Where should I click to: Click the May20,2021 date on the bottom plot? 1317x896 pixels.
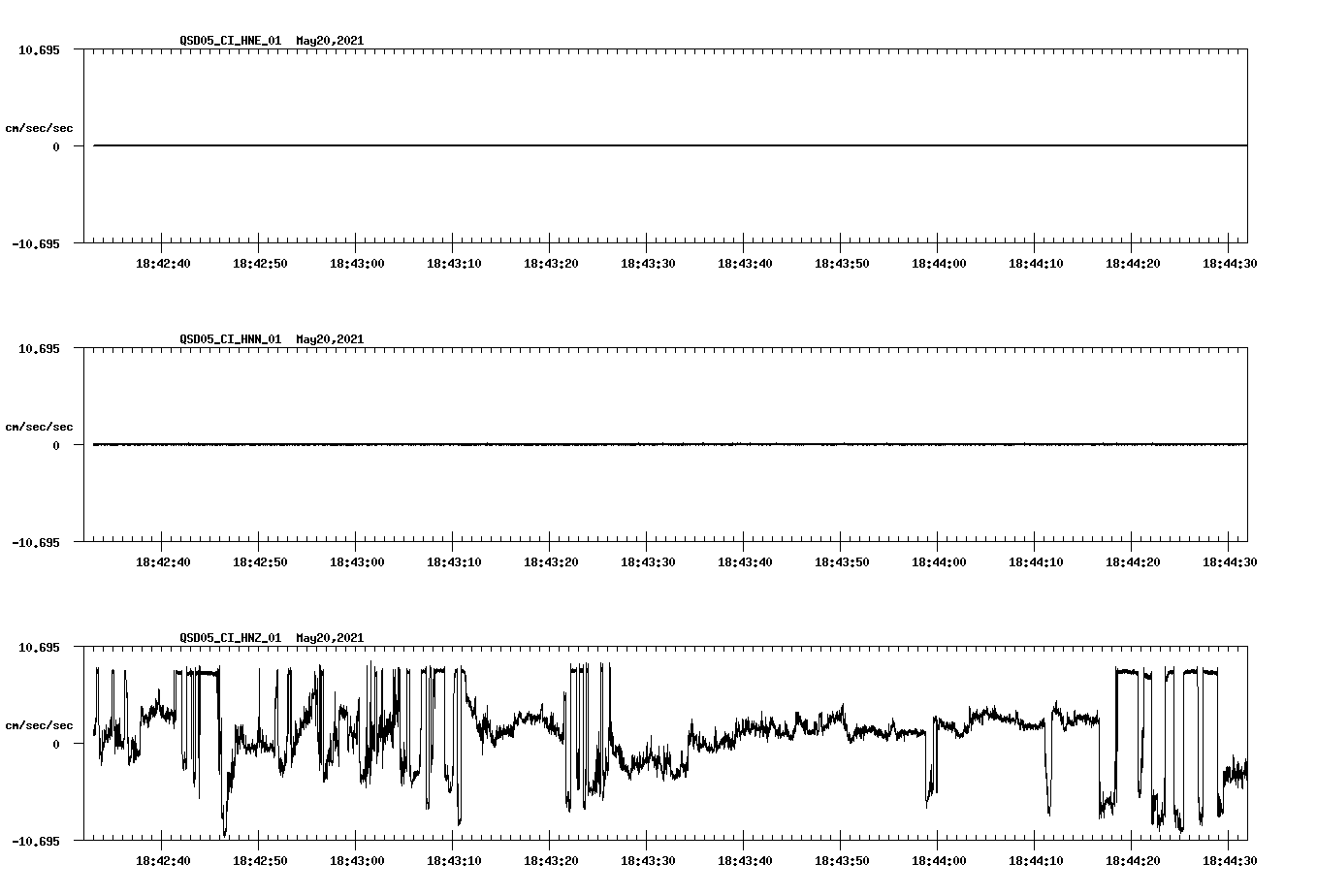click(330, 638)
